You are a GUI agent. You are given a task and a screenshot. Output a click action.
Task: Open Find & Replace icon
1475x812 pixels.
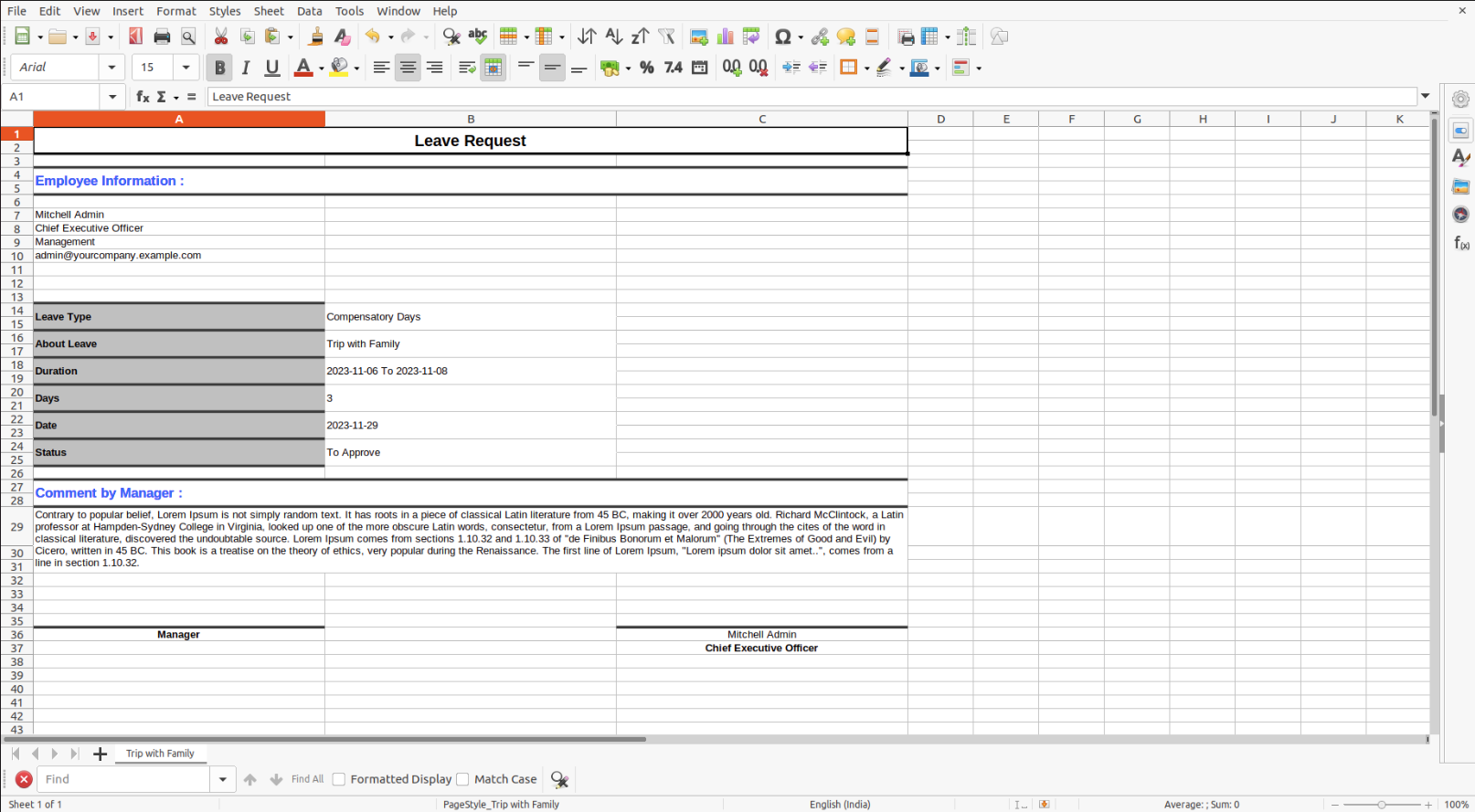451,37
